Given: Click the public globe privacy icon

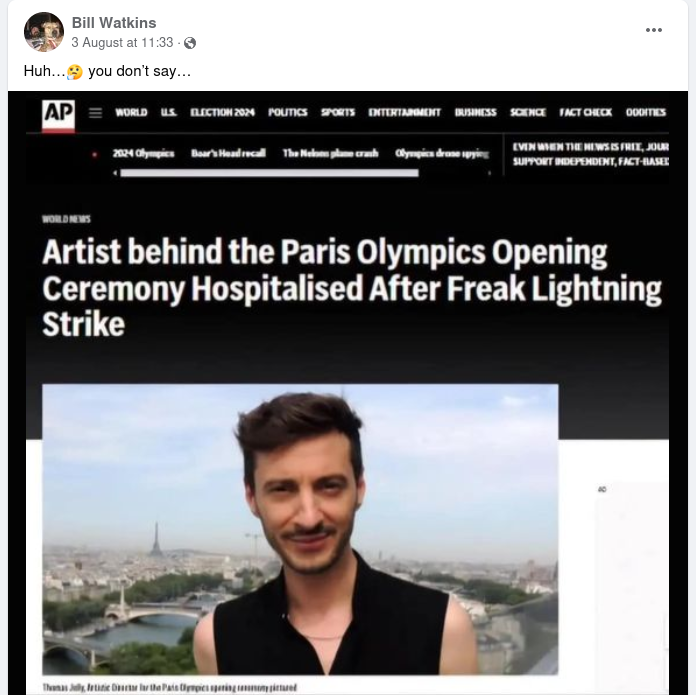Looking at the screenshot, I should 190,43.
